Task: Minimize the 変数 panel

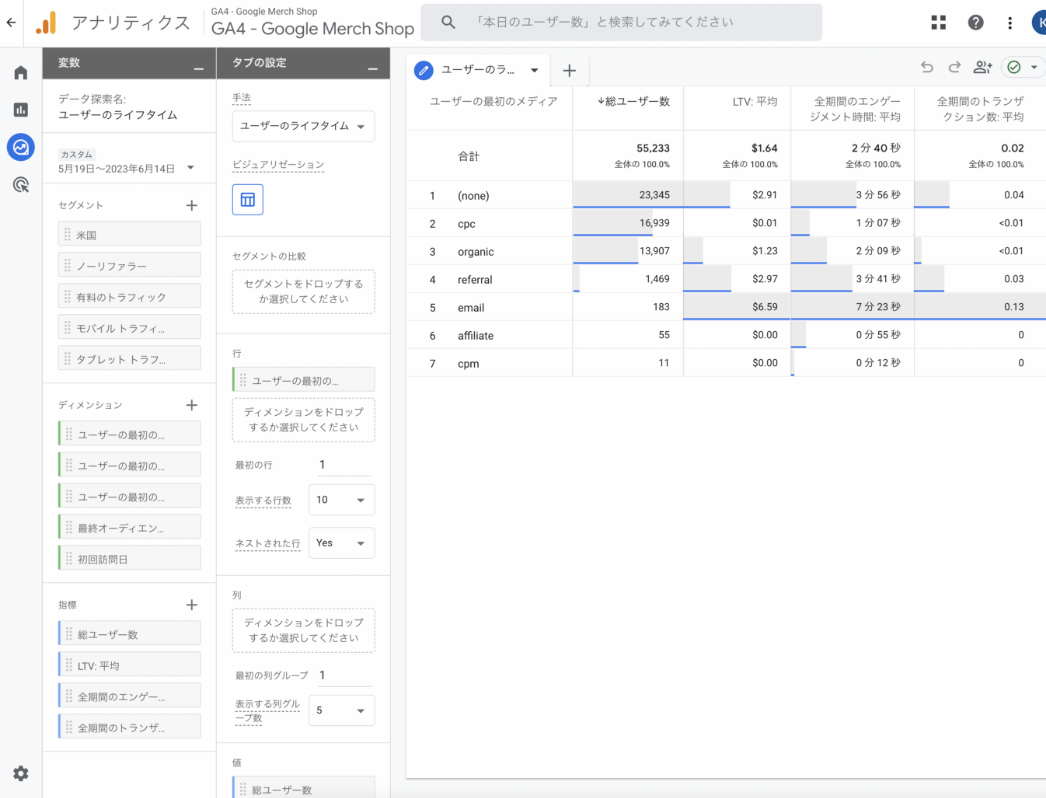Action: (x=199, y=69)
